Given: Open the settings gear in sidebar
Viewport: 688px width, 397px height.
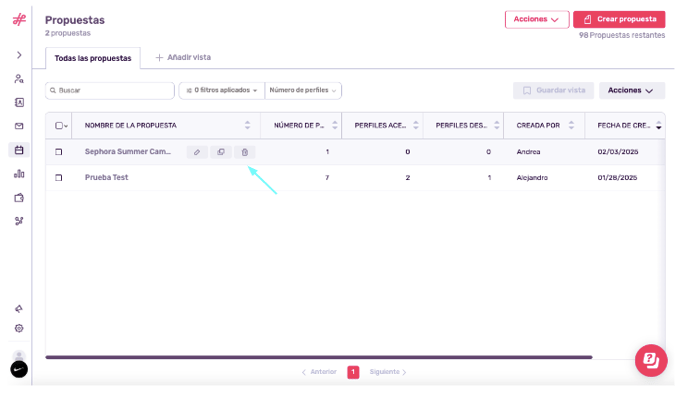Looking at the screenshot, I should [x=19, y=328].
